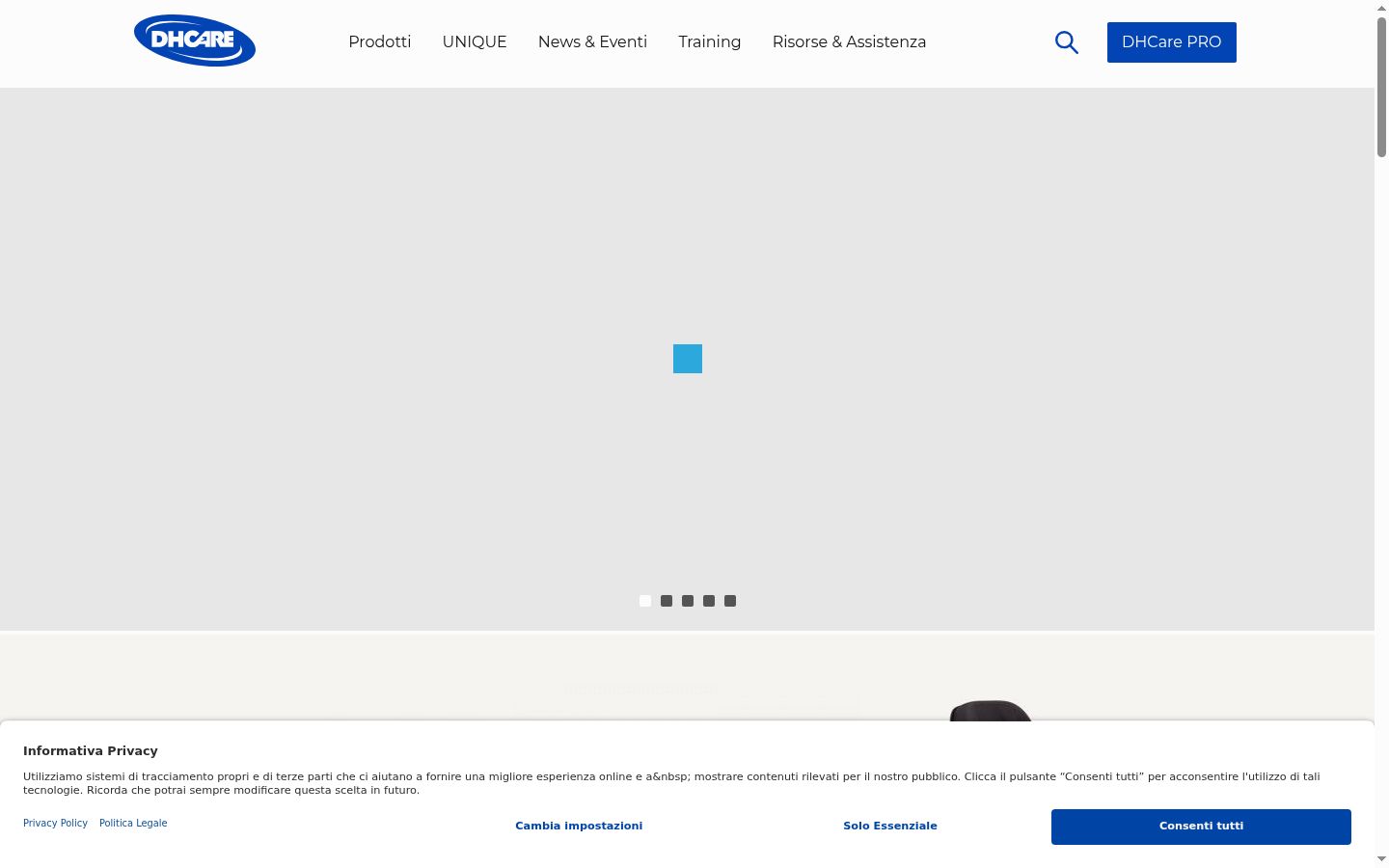Click the DHCare logo

pyautogui.click(x=195, y=41)
